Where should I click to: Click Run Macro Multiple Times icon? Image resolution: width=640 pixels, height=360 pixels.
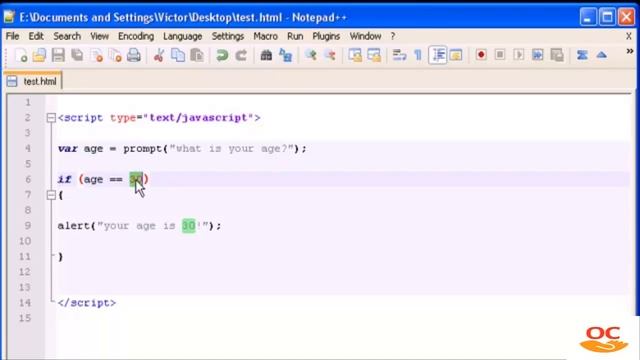coord(538,55)
